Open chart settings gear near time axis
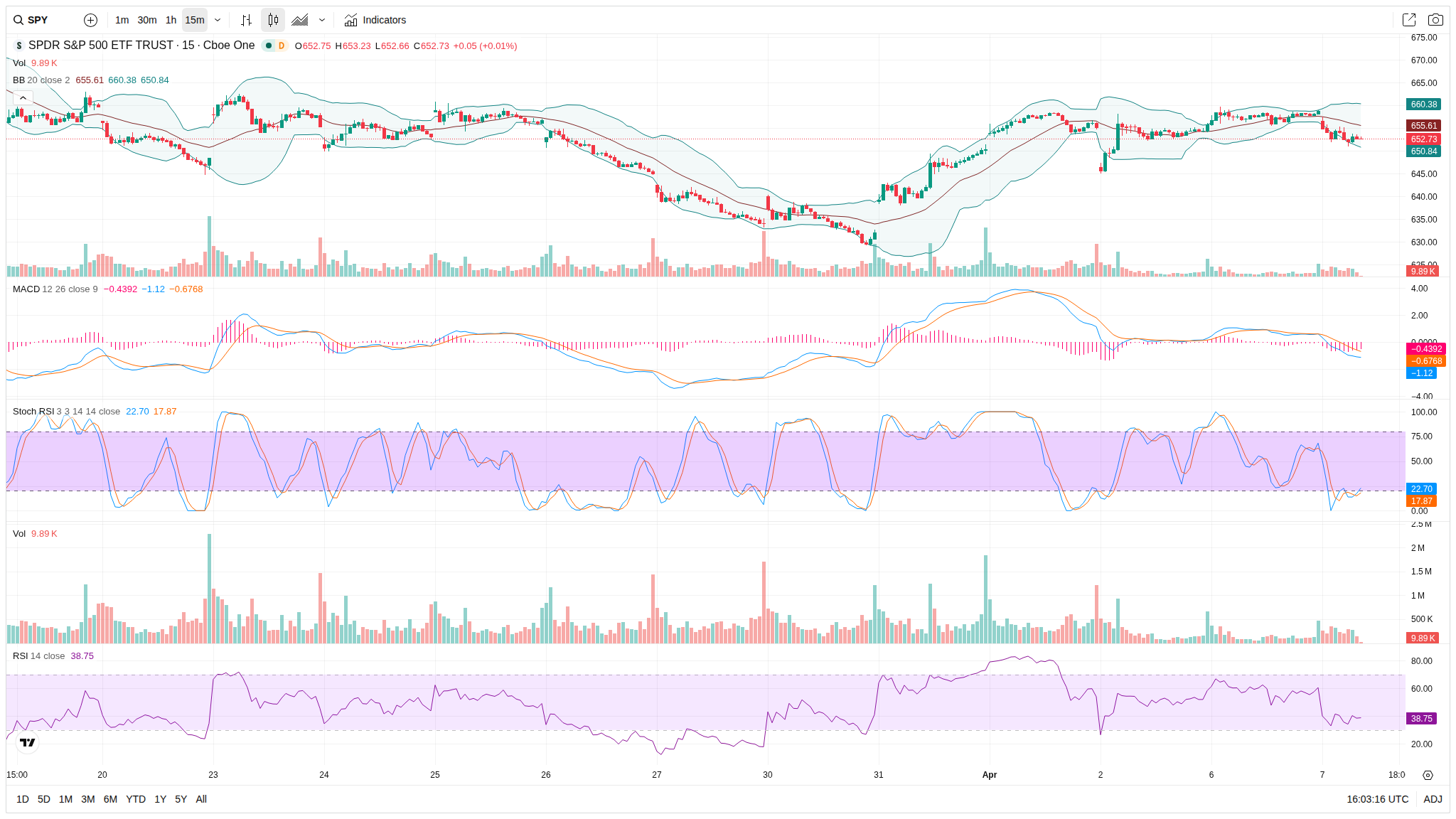Image resolution: width=1456 pixels, height=819 pixels. (x=1428, y=775)
